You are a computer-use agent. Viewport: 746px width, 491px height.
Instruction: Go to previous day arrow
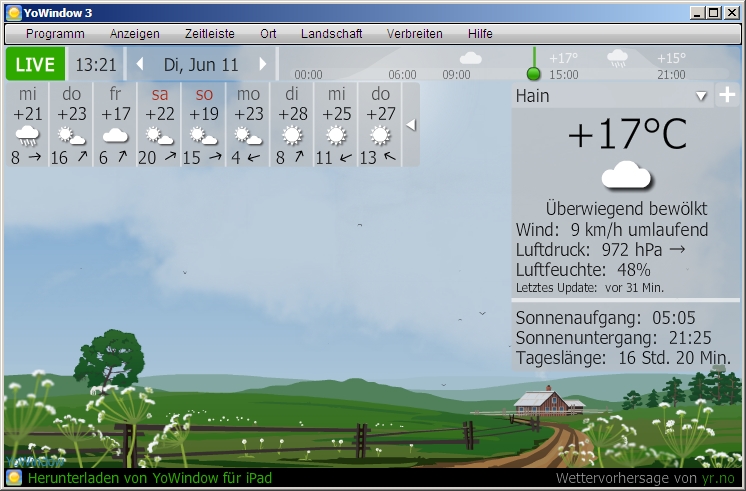(x=139, y=64)
